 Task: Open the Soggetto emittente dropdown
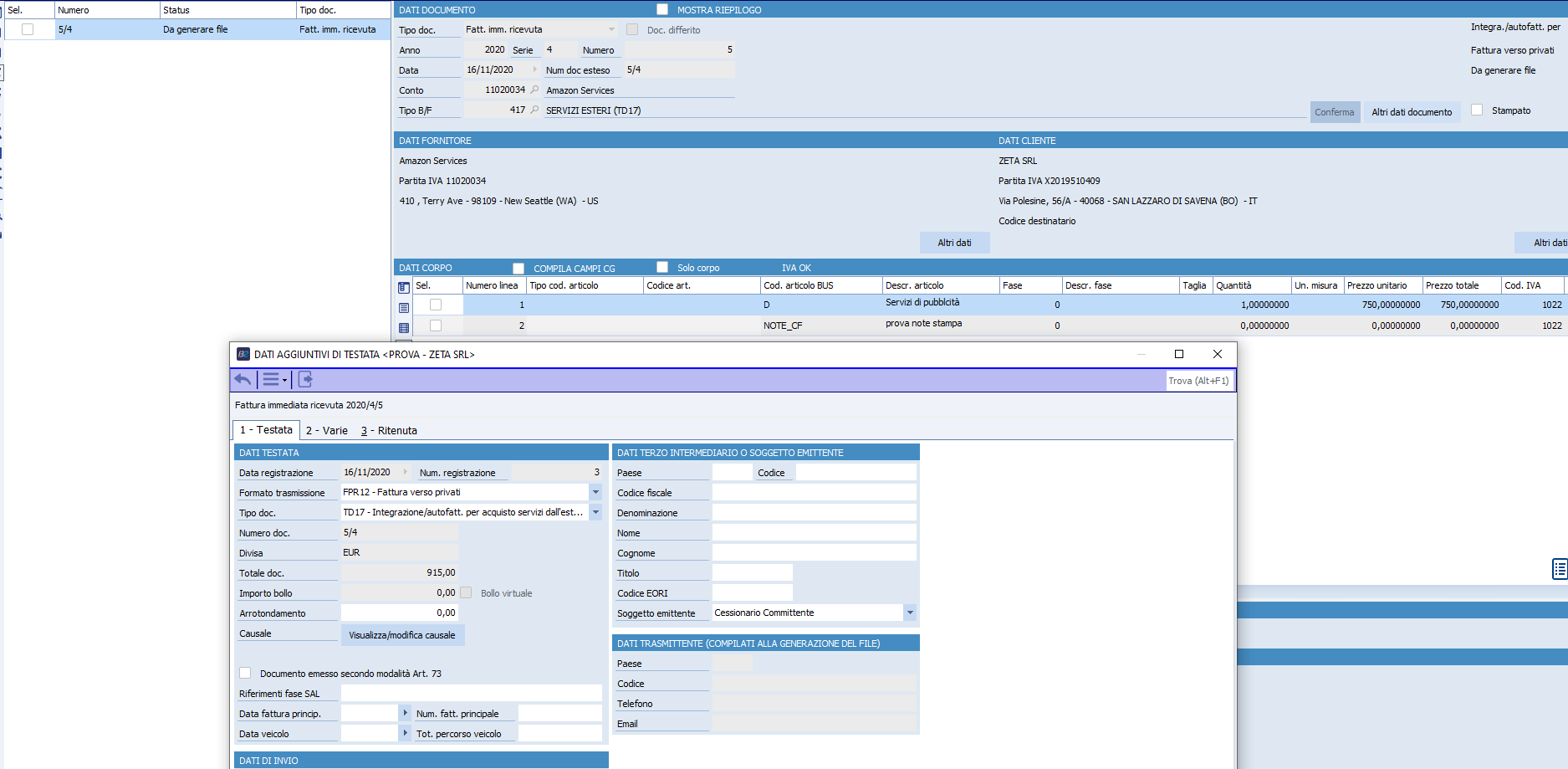click(x=910, y=613)
